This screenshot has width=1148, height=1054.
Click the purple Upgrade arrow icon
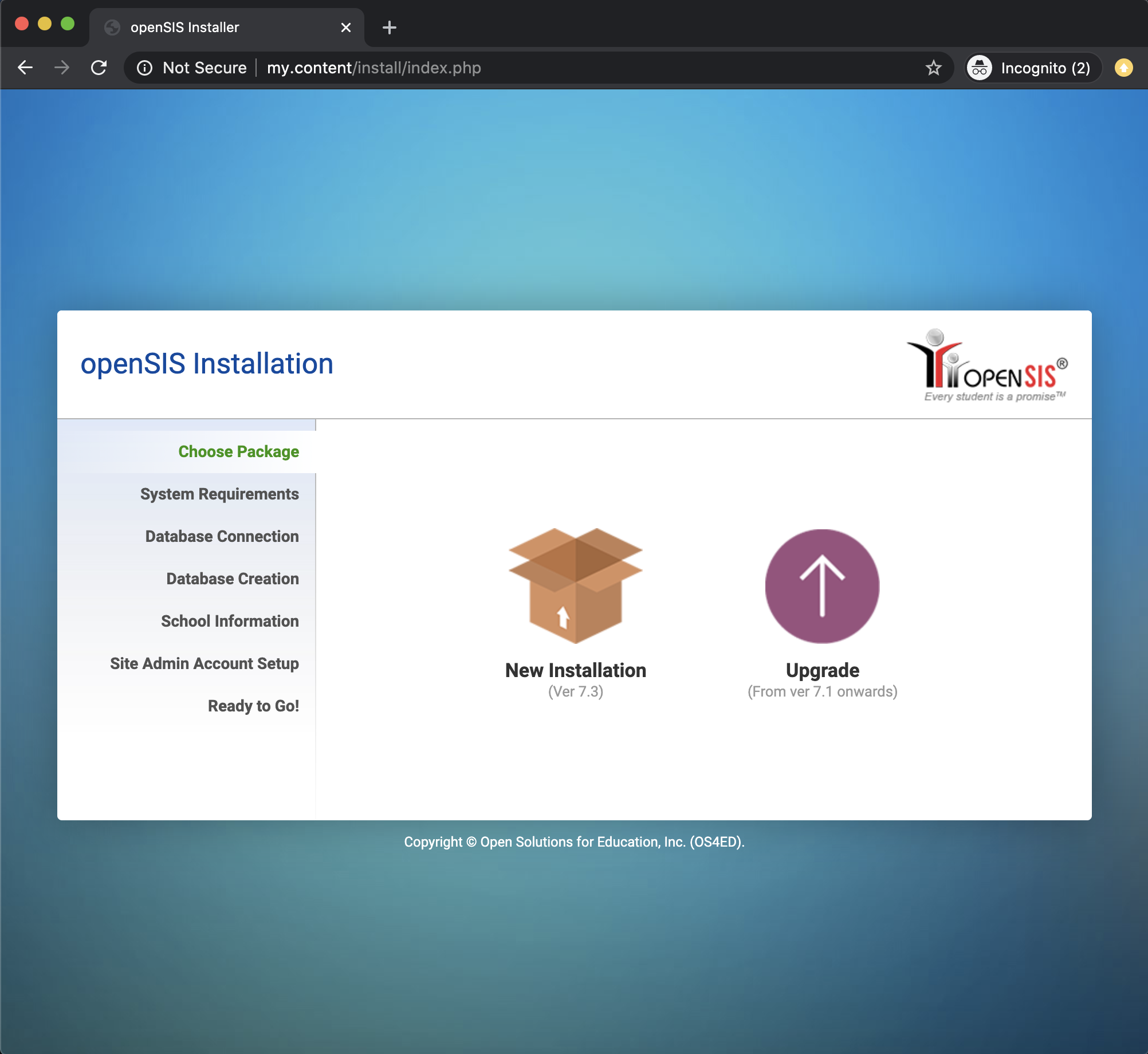tap(822, 586)
